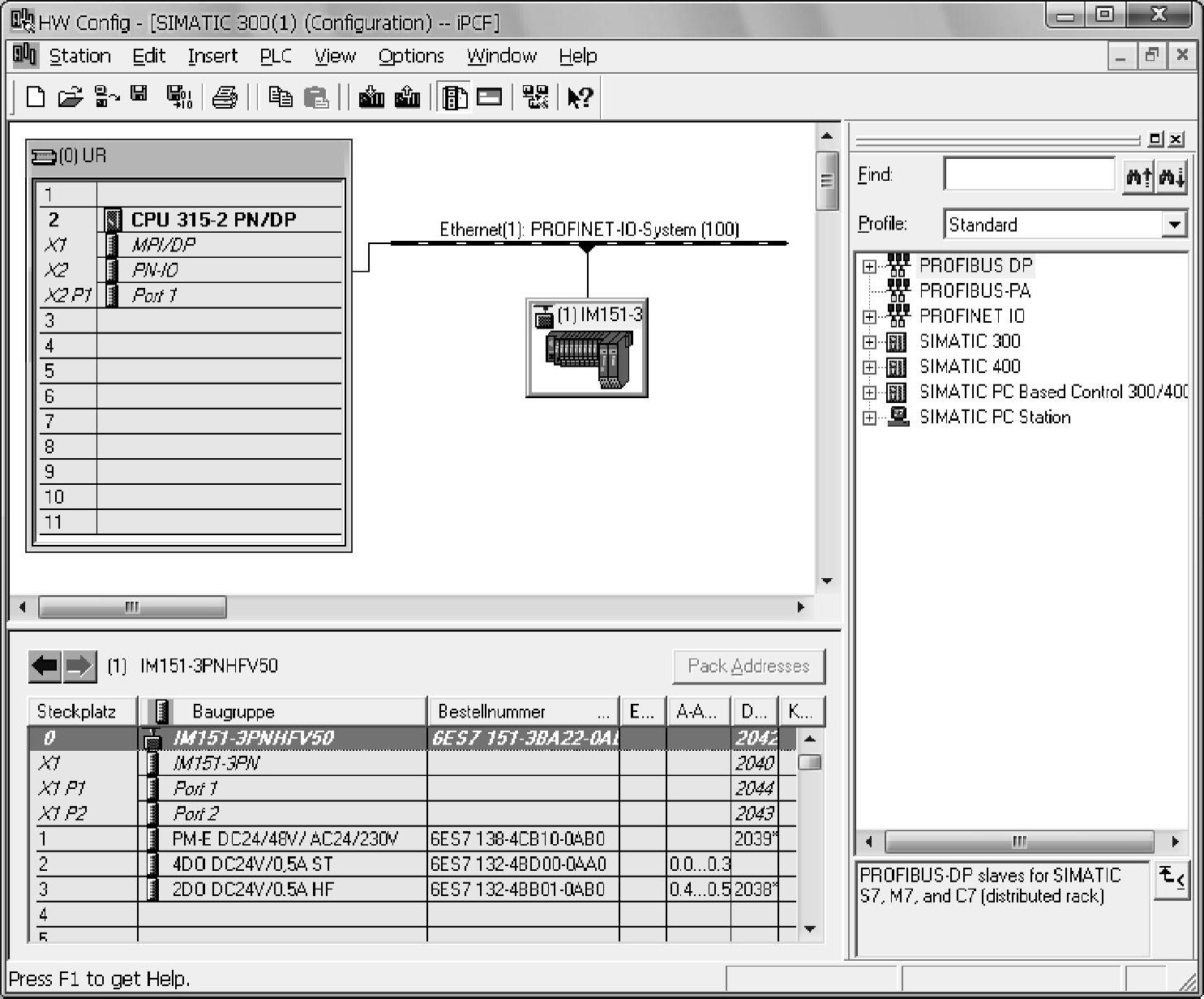
Task: Go forward using the right arrow icon
Action: tap(79, 667)
